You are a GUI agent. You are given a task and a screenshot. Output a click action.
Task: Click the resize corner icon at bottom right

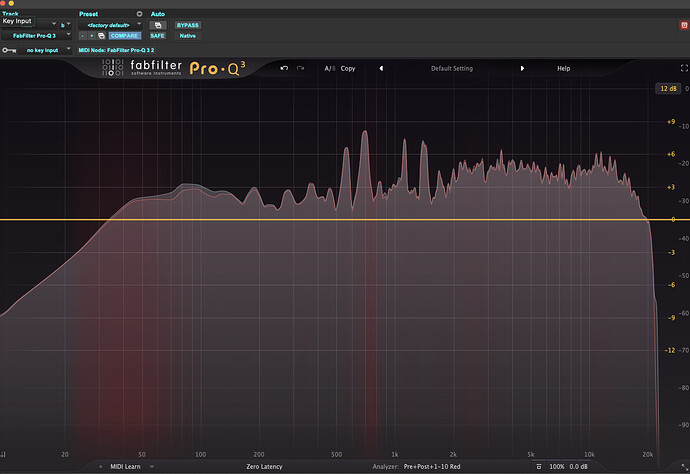point(685,467)
